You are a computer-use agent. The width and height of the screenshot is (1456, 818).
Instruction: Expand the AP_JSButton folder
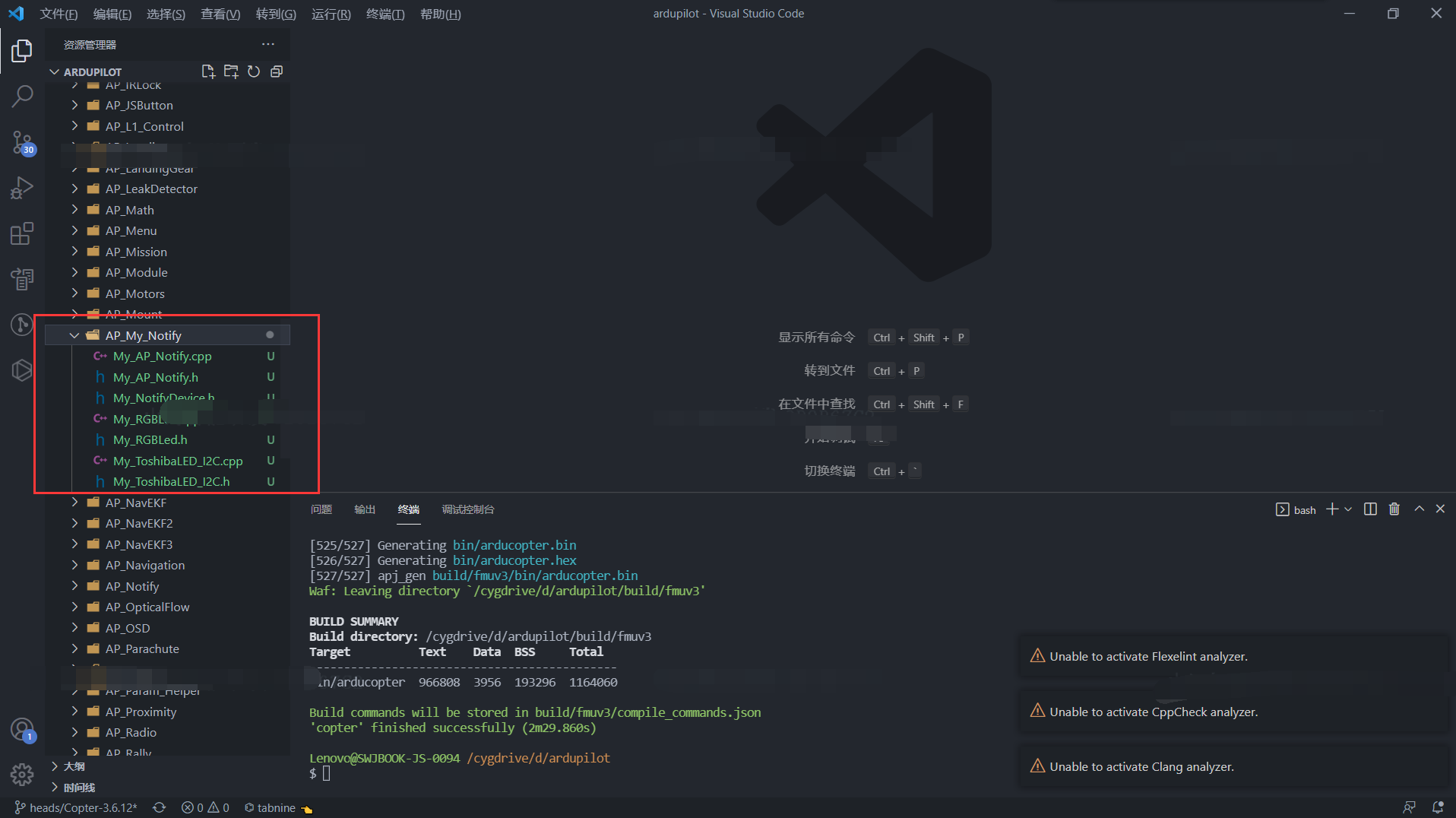pos(167,105)
